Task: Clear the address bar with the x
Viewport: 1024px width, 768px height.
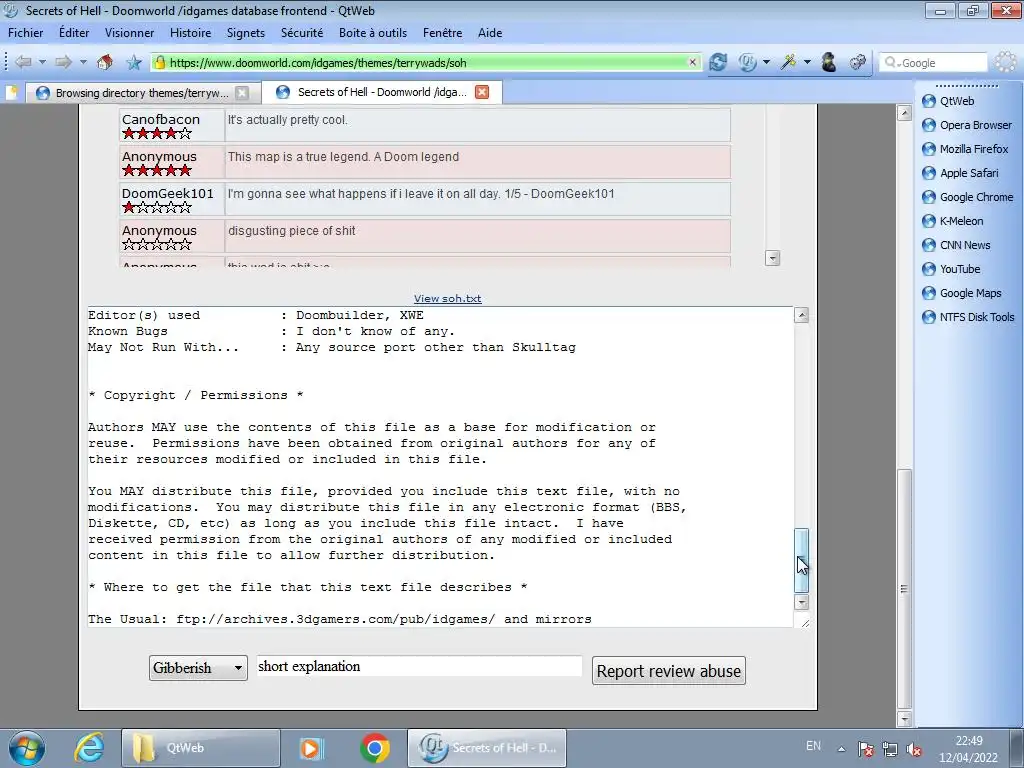Action: pyautogui.click(x=693, y=62)
